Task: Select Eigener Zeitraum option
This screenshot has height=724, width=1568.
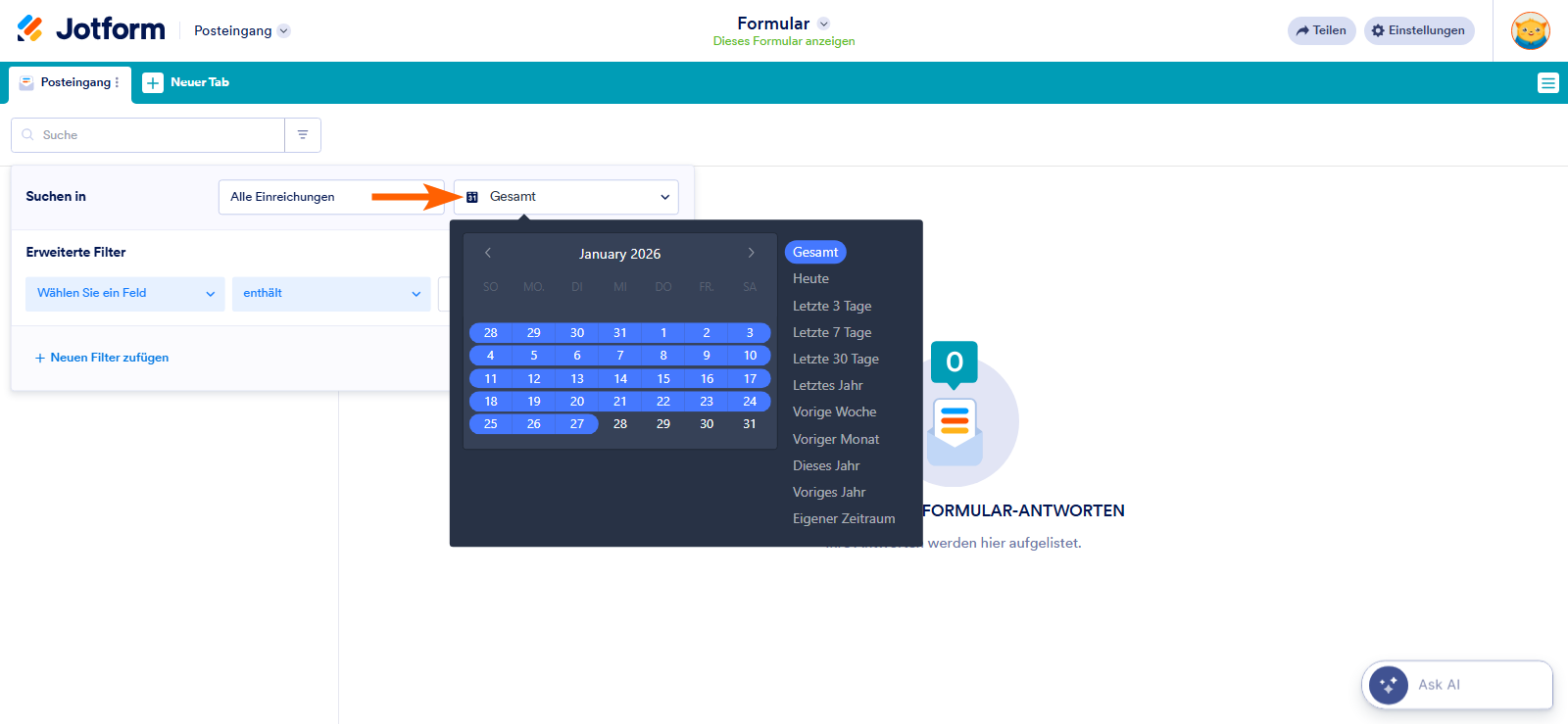Action: coord(843,518)
